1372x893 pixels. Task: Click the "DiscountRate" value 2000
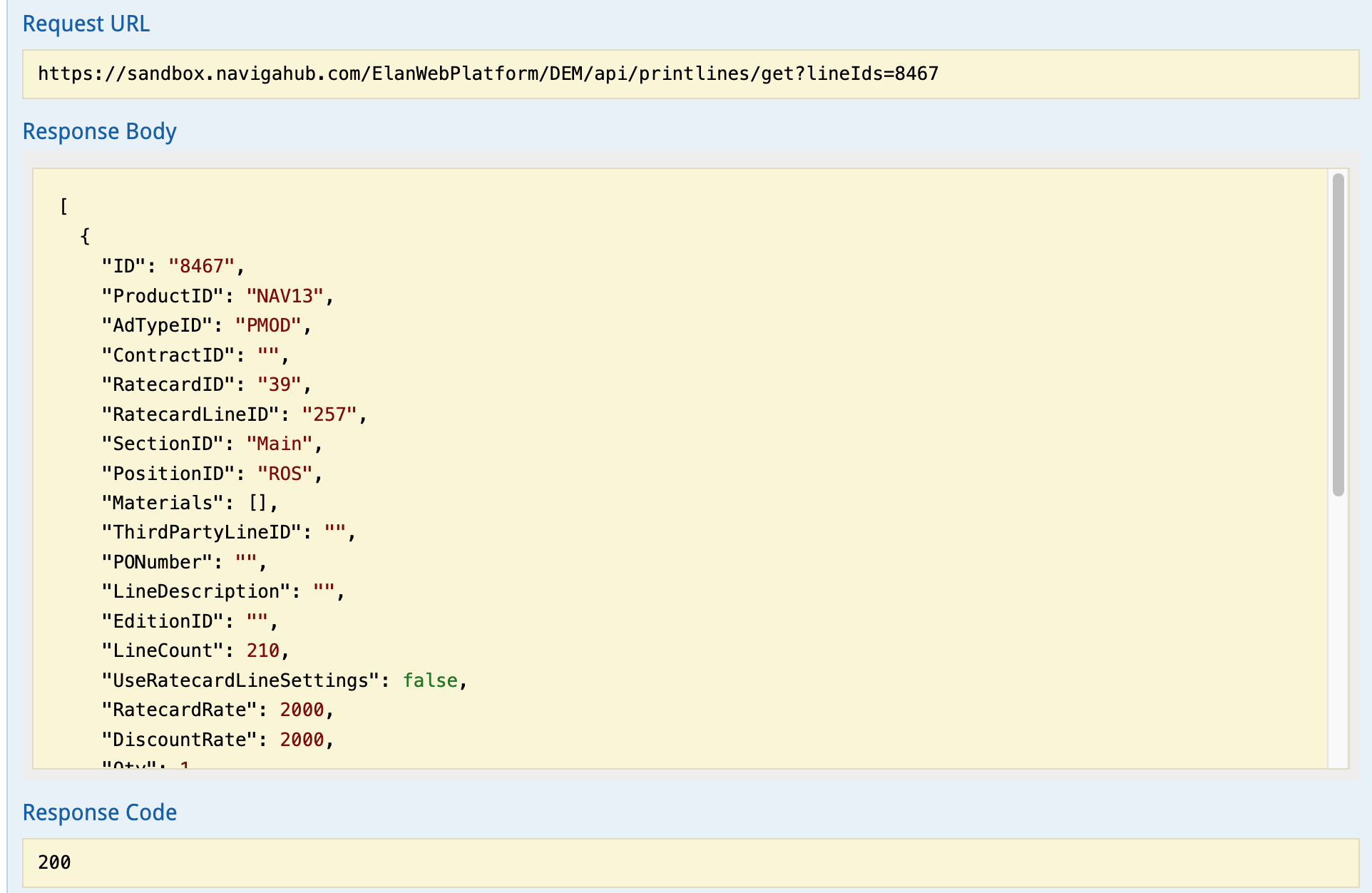click(x=302, y=740)
